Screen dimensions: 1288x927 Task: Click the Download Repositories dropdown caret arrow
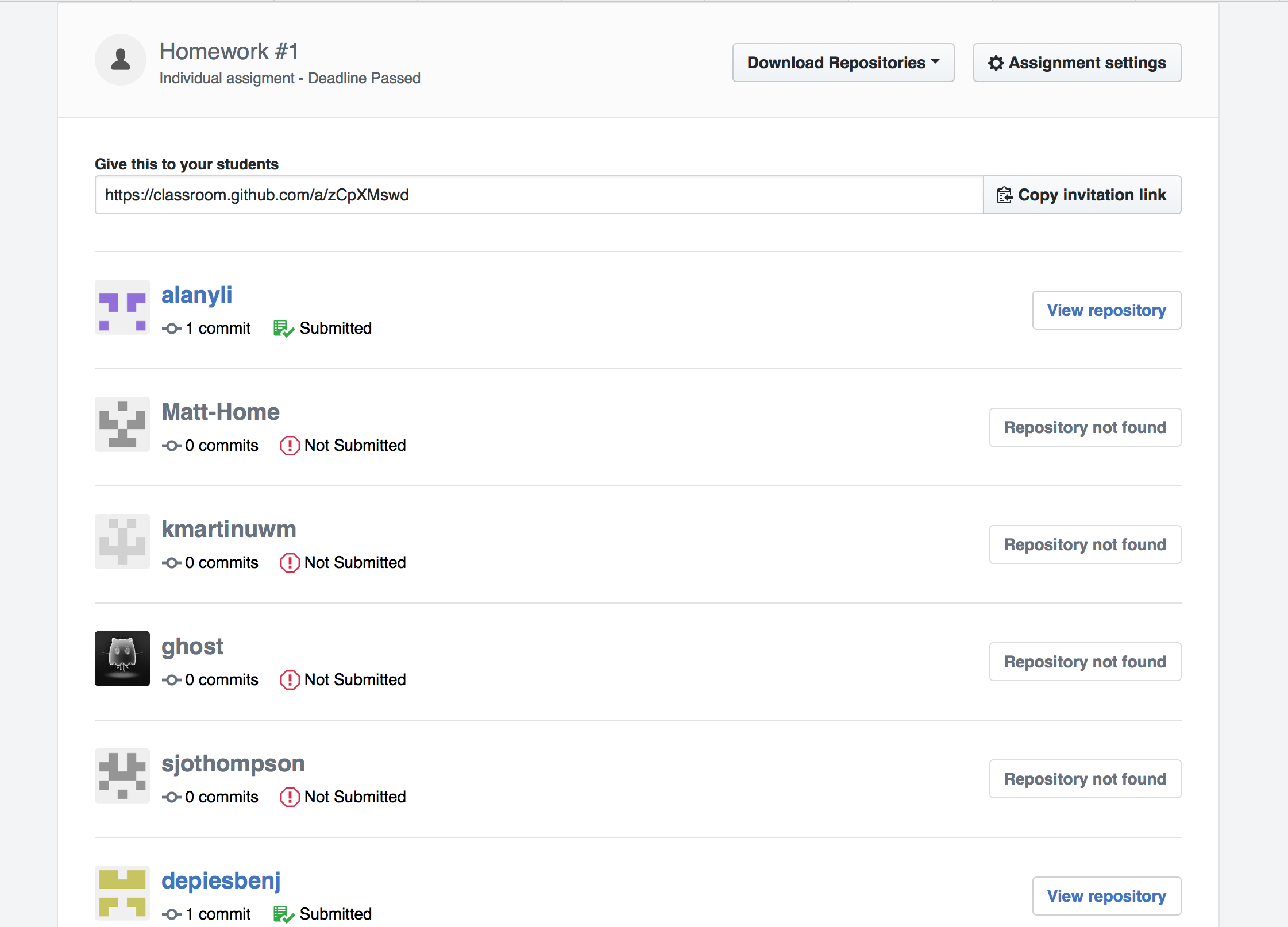point(935,63)
